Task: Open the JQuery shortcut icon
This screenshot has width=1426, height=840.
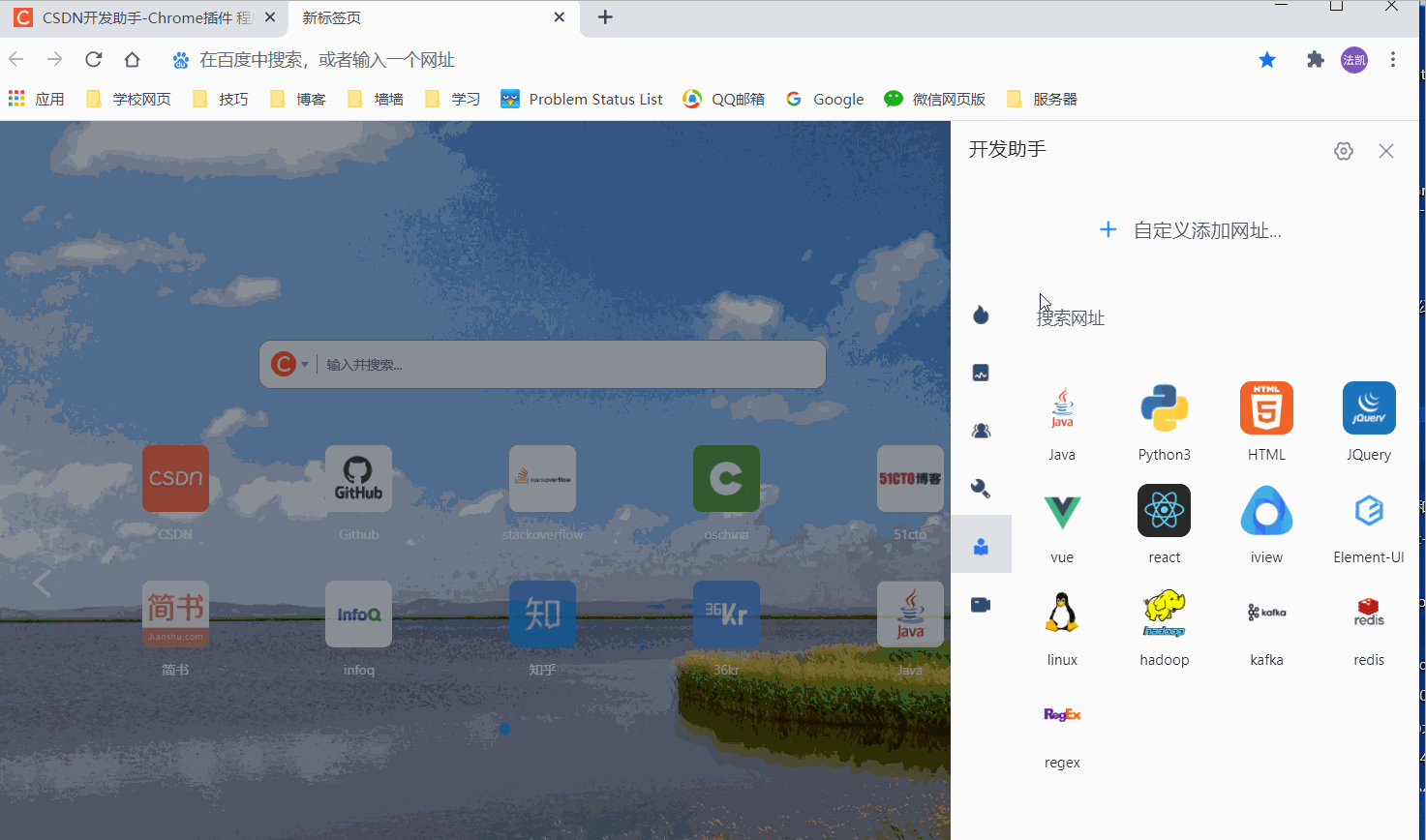Action: tap(1369, 408)
